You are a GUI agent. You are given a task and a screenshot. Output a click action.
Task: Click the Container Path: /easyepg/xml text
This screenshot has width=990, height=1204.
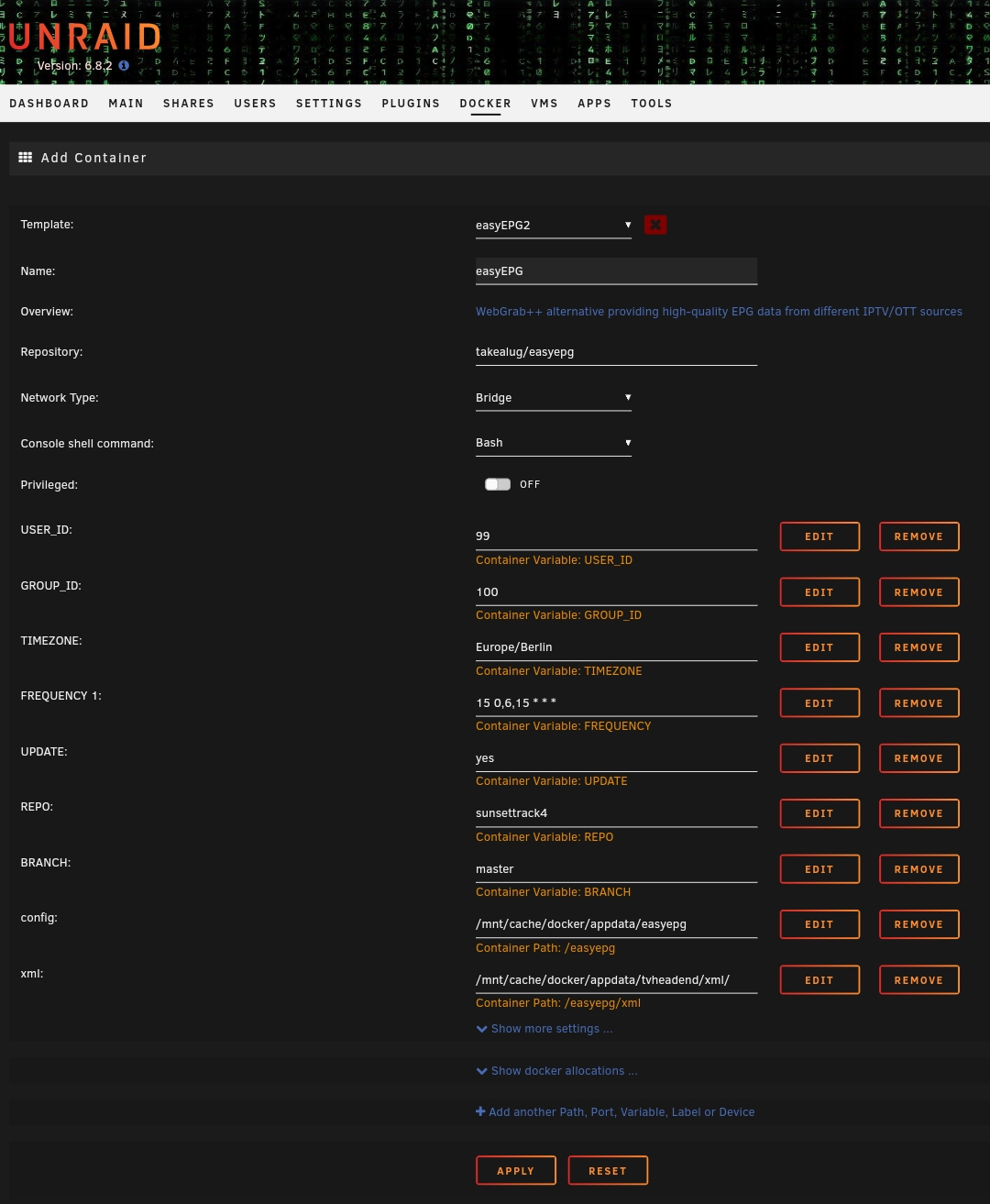pyautogui.click(x=558, y=1003)
